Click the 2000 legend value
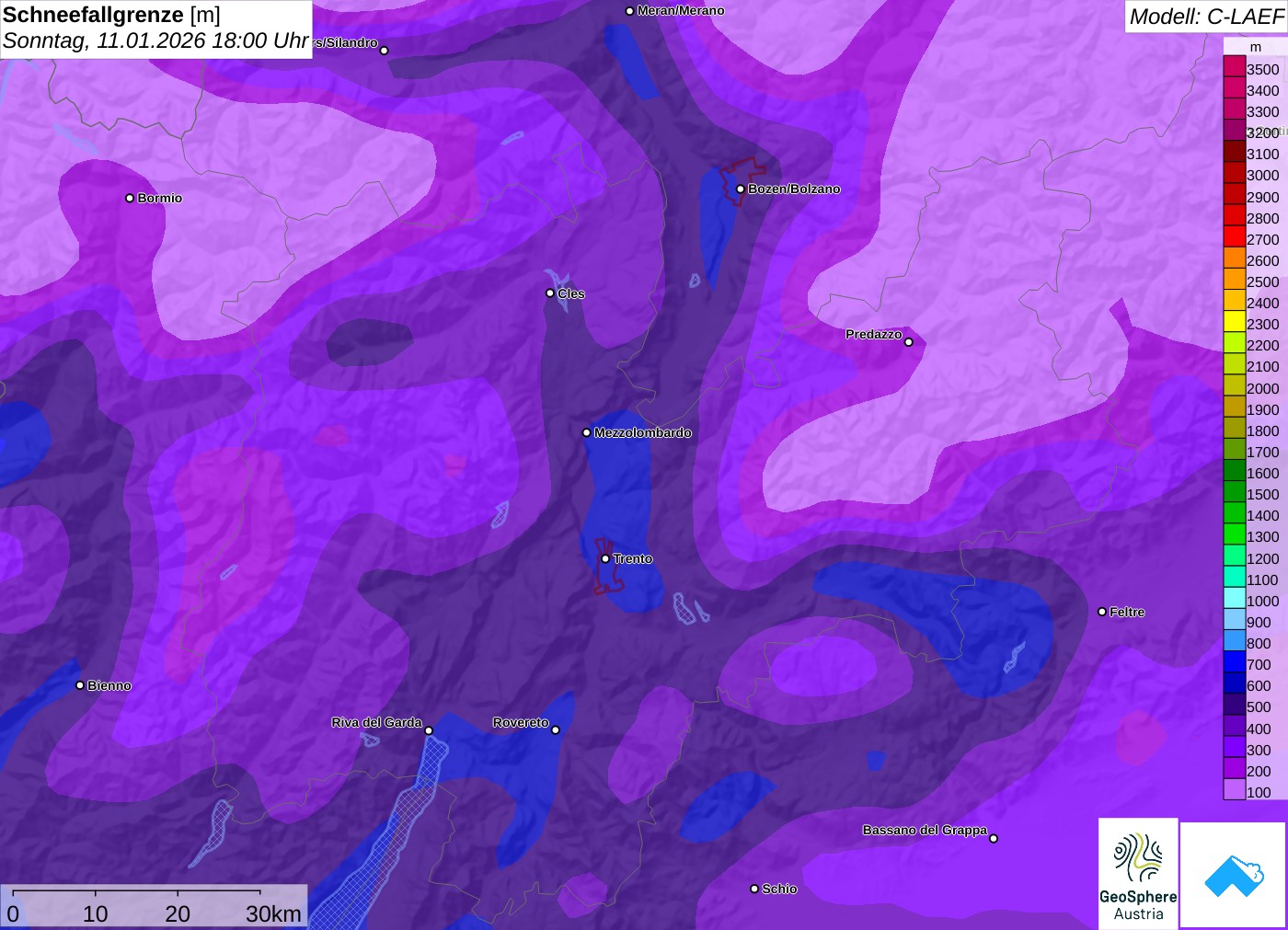The height and width of the screenshot is (930, 1288). 1262,388
